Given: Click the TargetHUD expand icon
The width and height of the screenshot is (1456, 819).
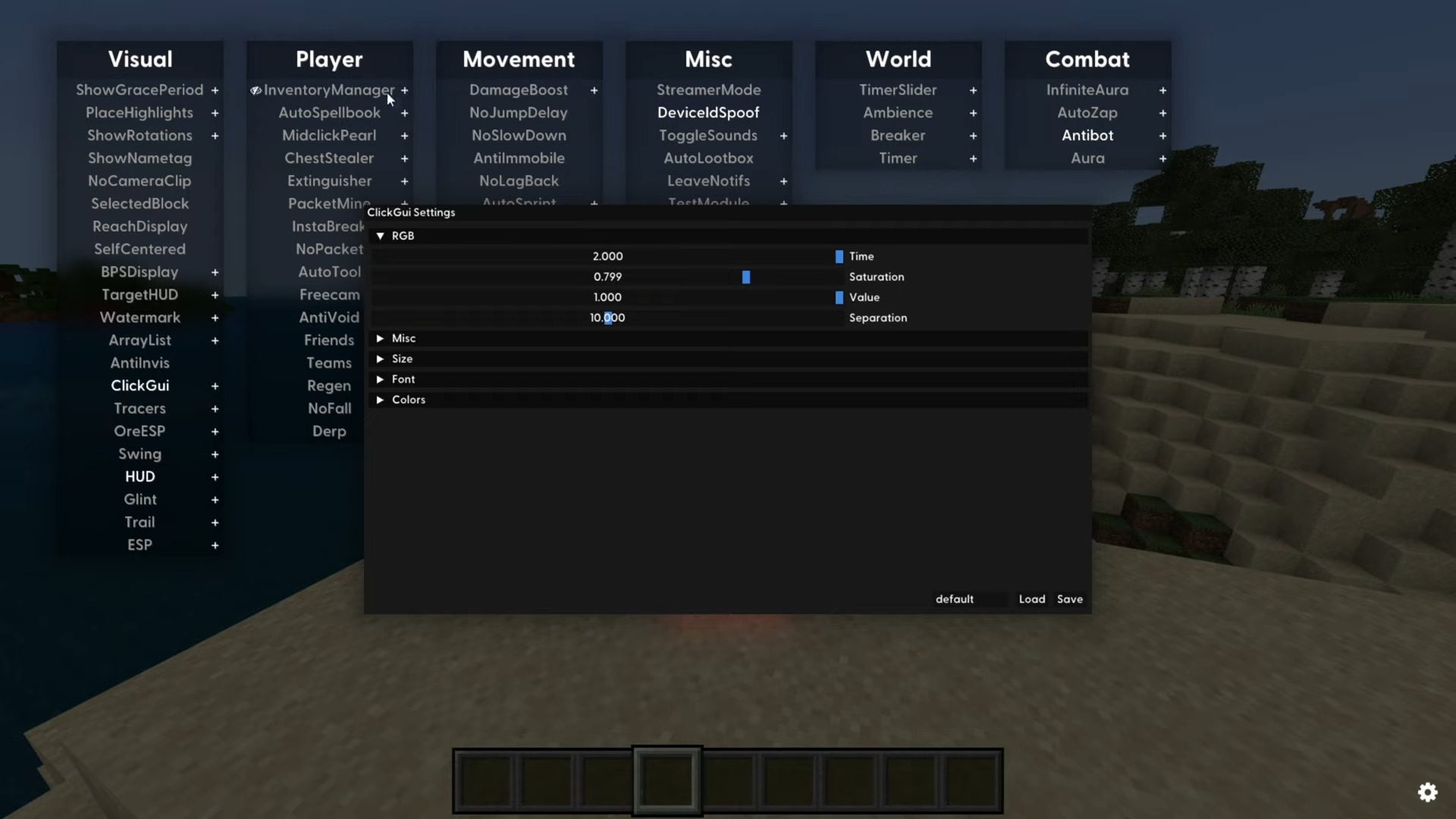Looking at the screenshot, I should (x=214, y=294).
